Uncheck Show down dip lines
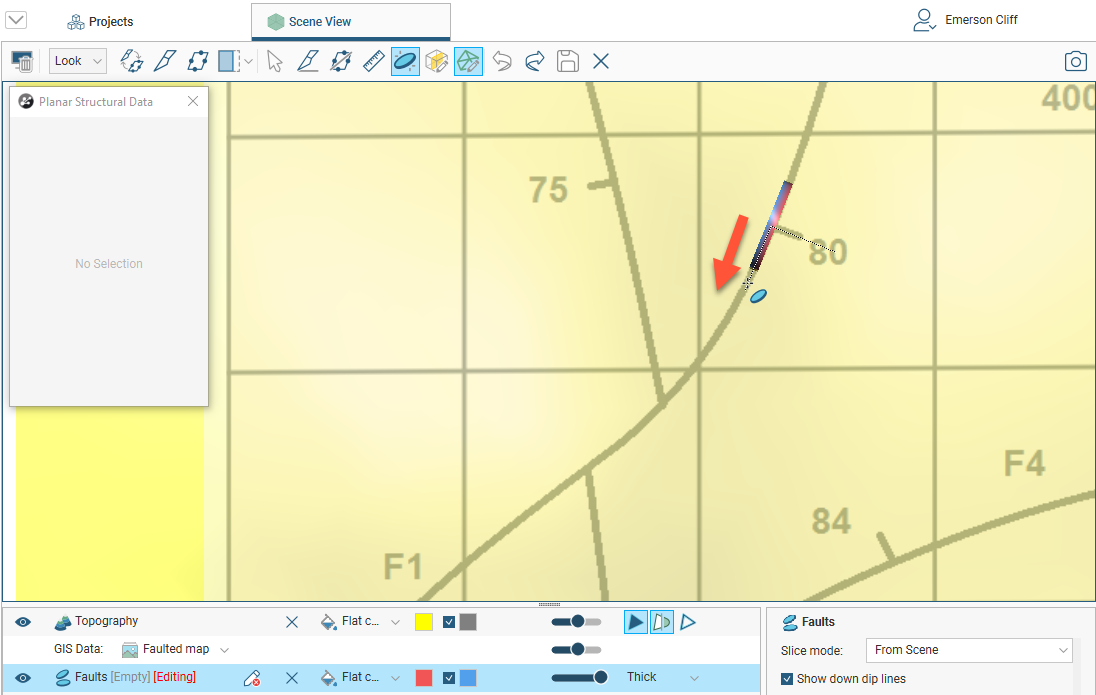 tap(787, 679)
